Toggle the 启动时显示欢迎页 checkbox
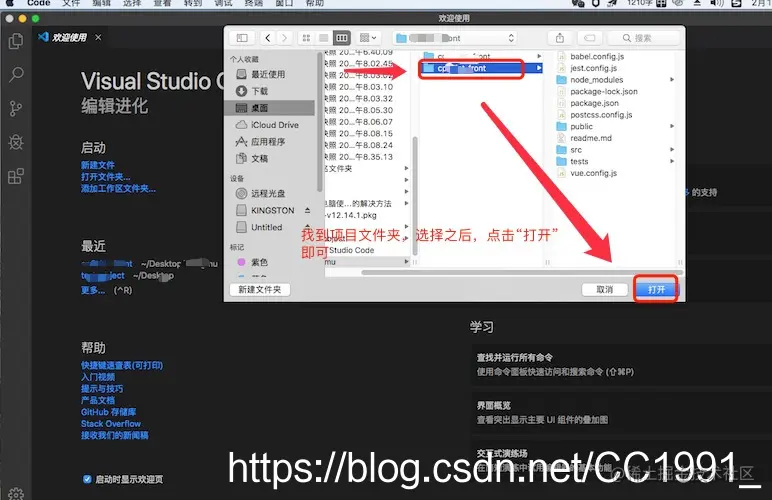772x500 pixels. point(87,479)
